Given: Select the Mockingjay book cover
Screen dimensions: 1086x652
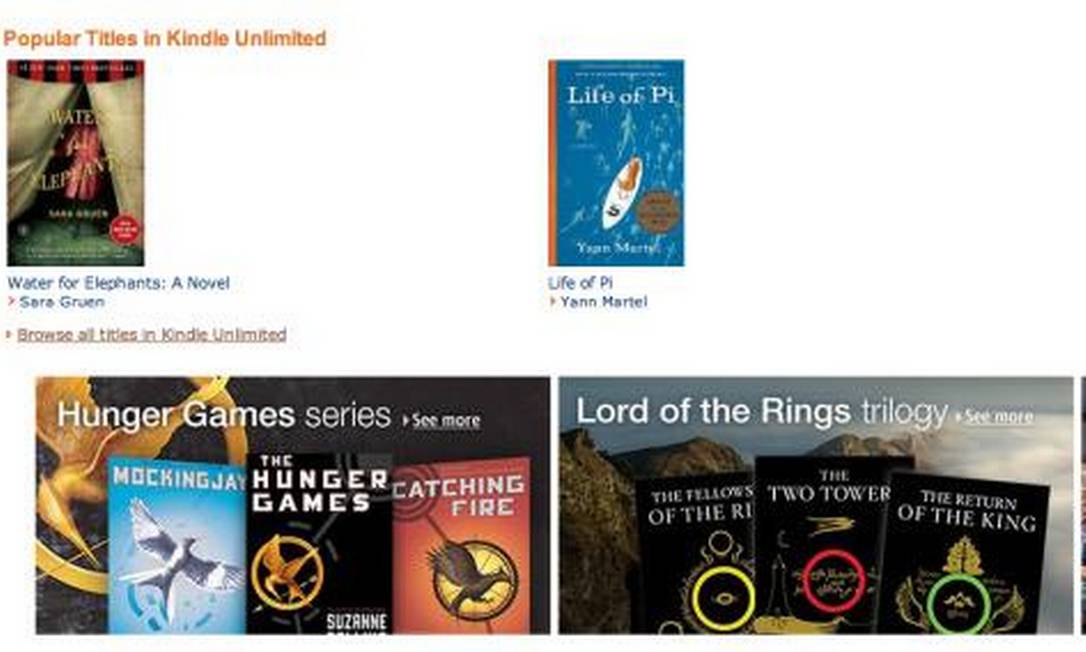Looking at the screenshot, I should (177, 546).
